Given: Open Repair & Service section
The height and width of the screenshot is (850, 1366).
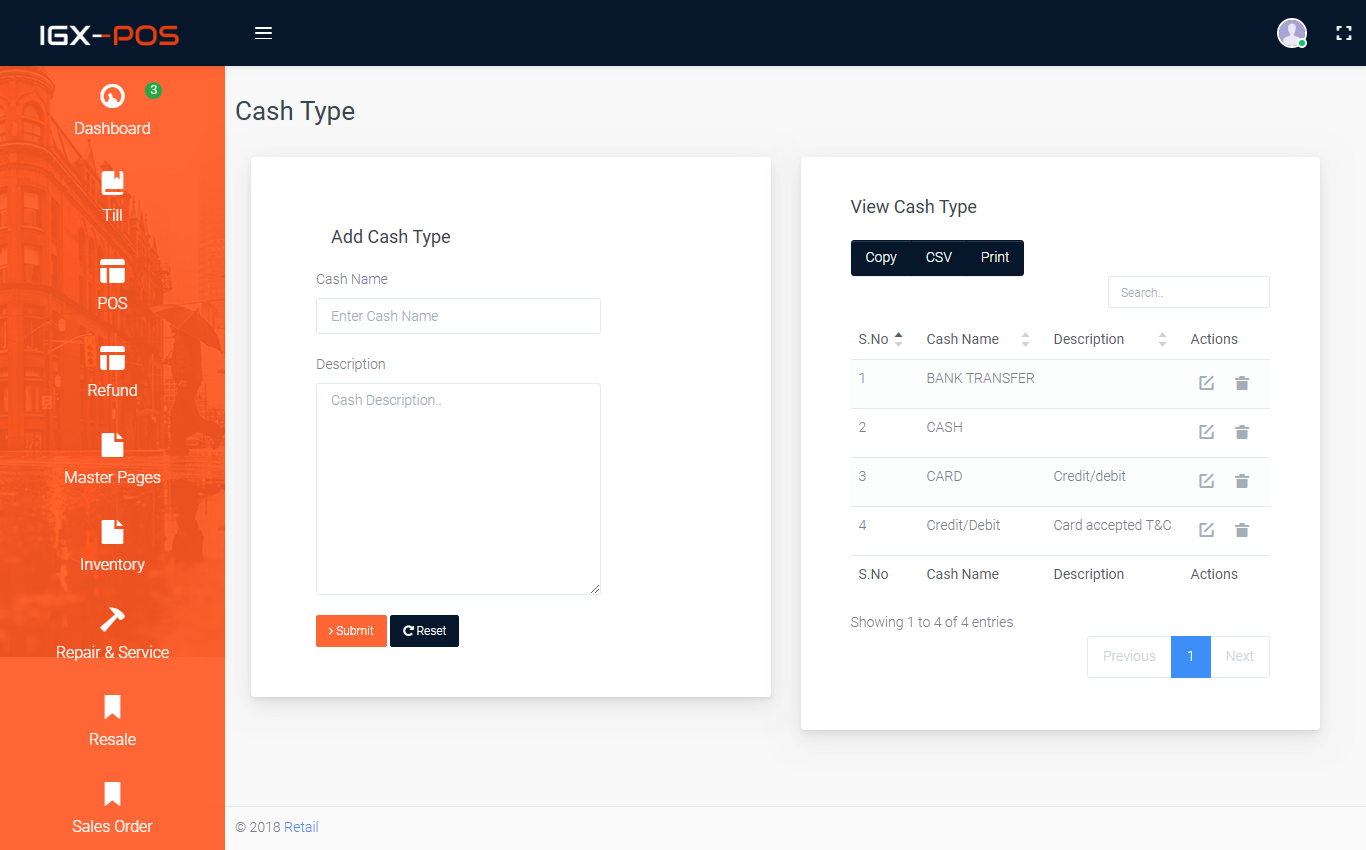Looking at the screenshot, I should pos(112,634).
